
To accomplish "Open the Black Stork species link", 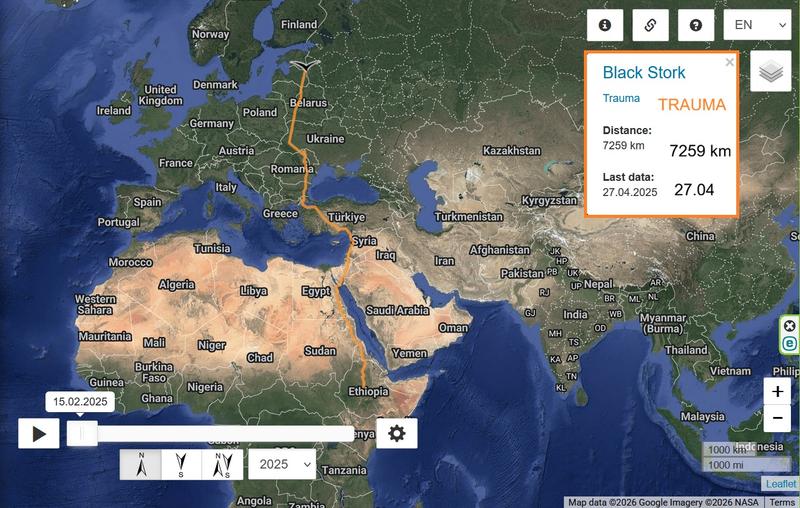I will tap(644, 72).
